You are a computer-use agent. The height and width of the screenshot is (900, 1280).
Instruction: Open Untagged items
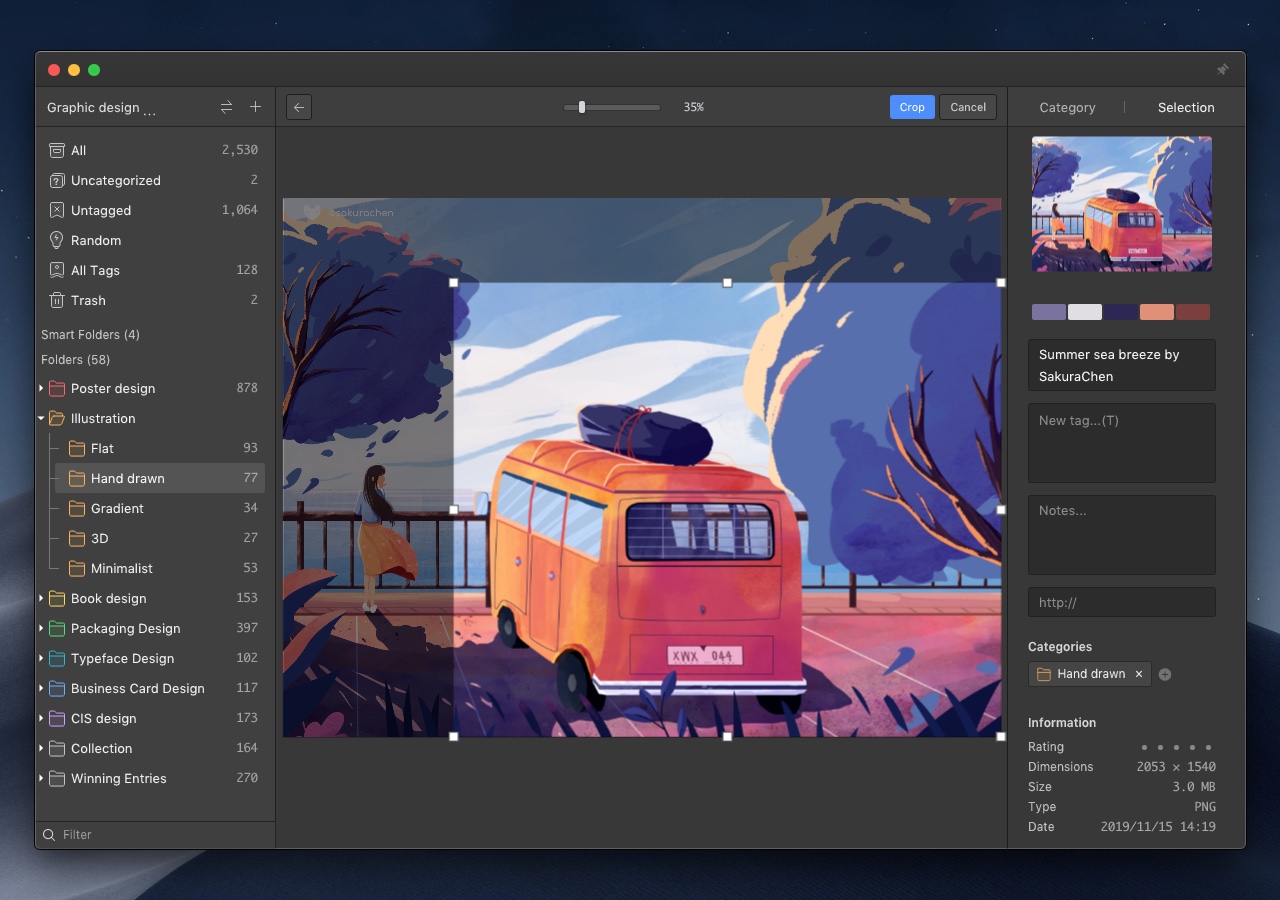tap(155, 210)
